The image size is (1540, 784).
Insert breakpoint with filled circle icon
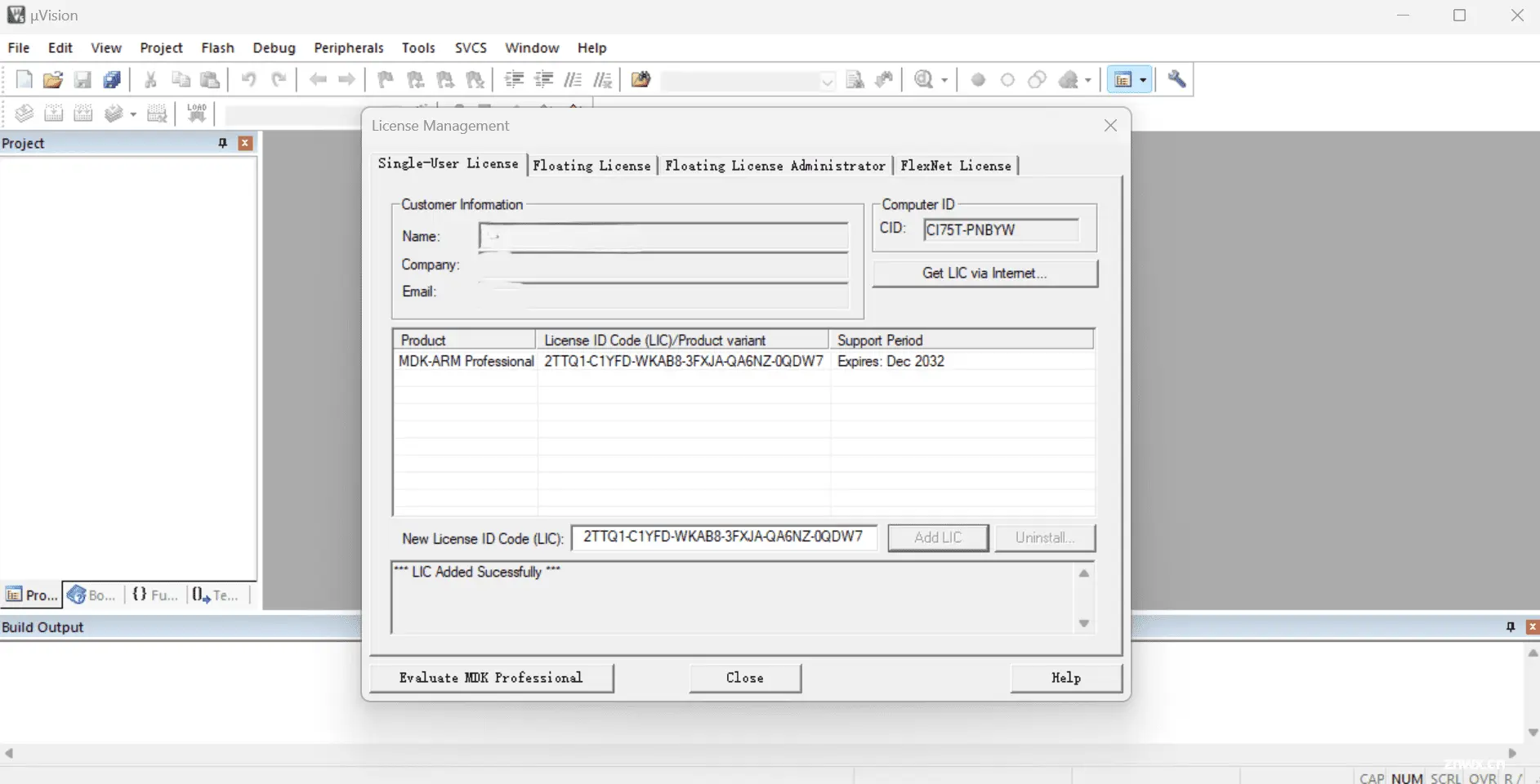978,80
